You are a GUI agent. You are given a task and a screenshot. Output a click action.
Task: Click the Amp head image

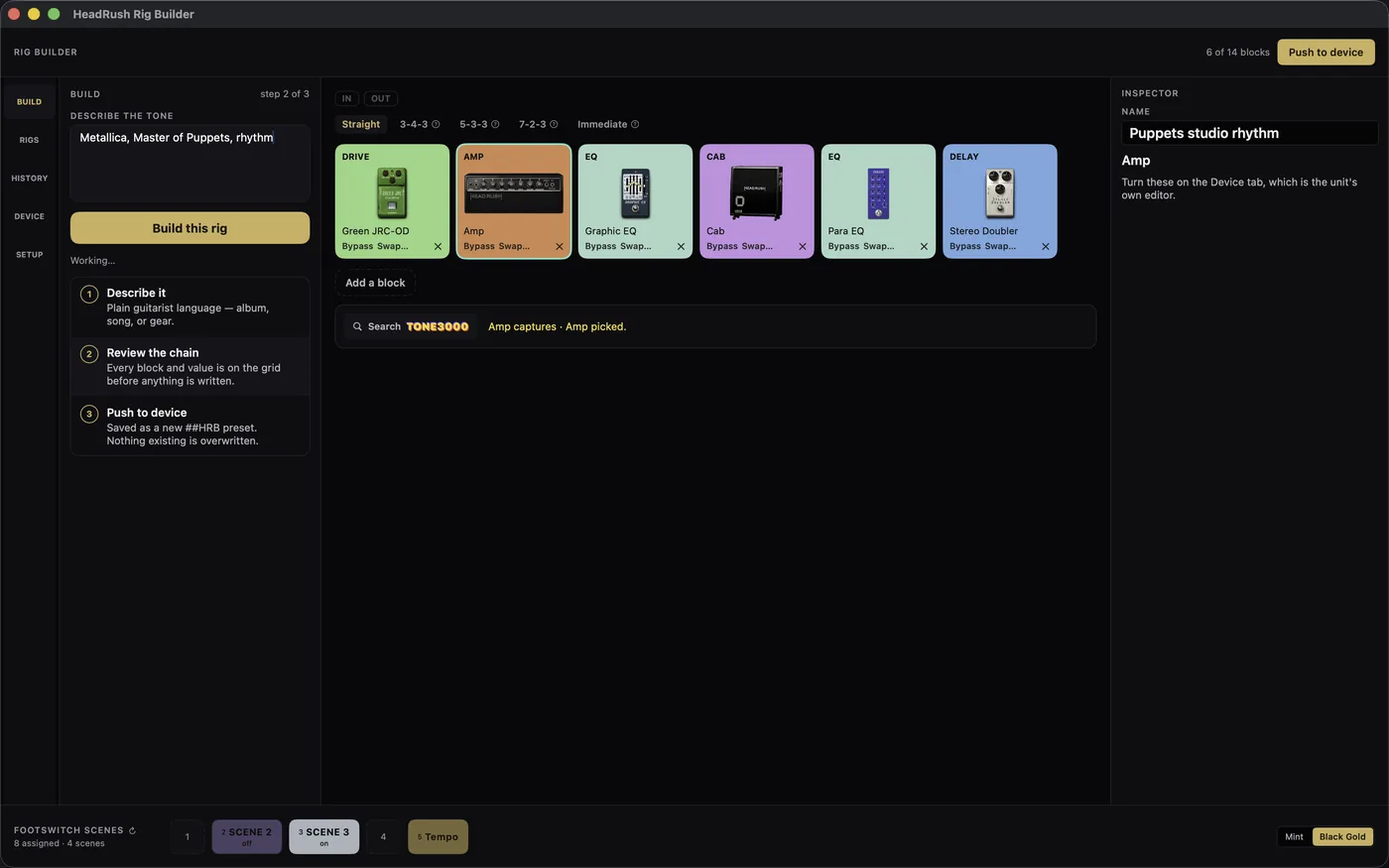pos(514,193)
